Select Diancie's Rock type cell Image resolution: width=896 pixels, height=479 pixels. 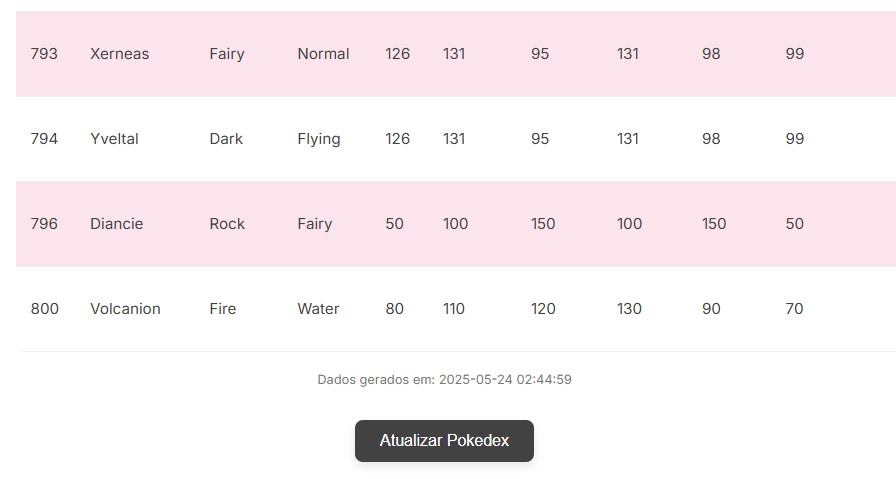pos(227,224)
